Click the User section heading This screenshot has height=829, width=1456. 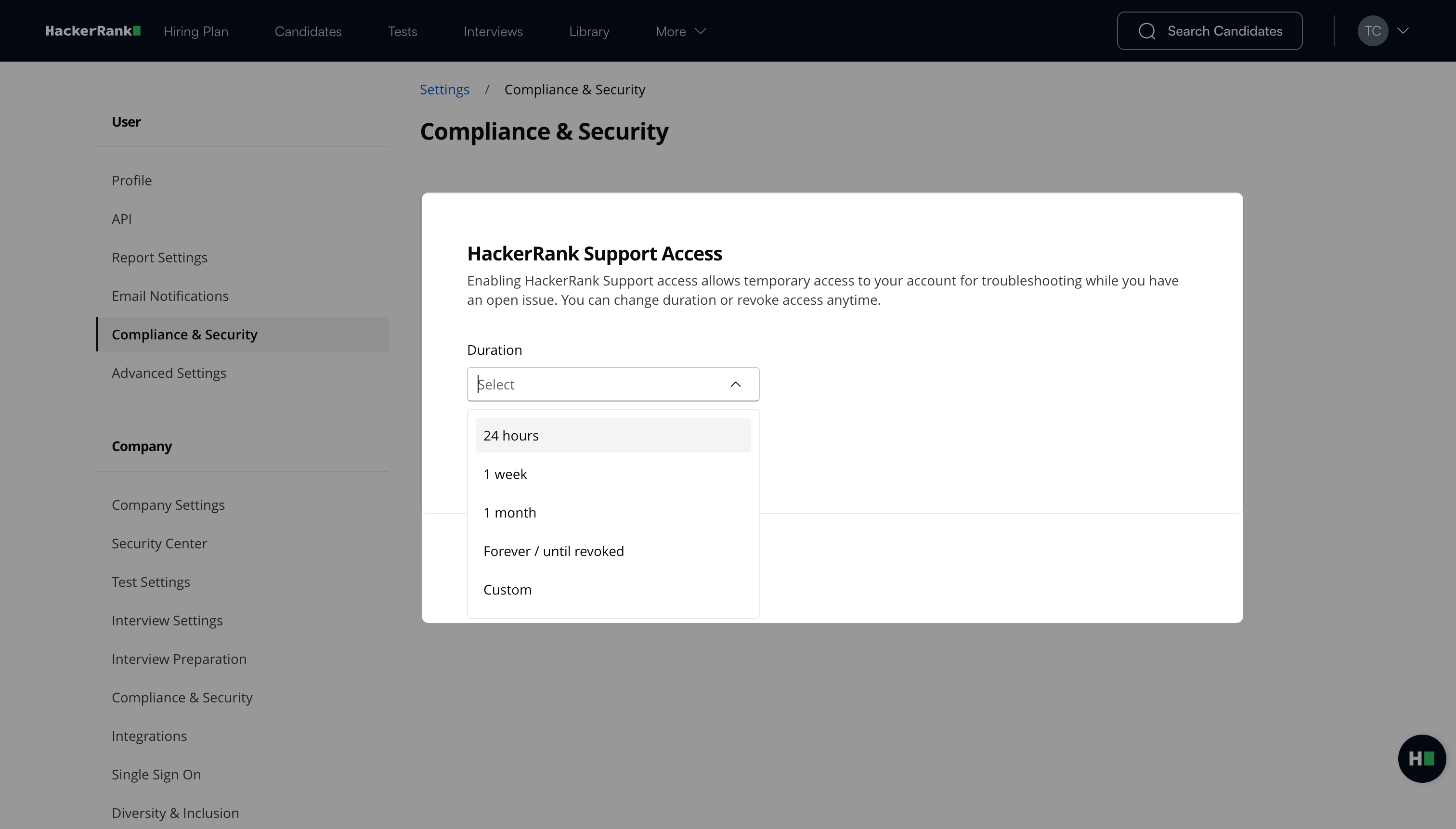(x=127, y=122)
